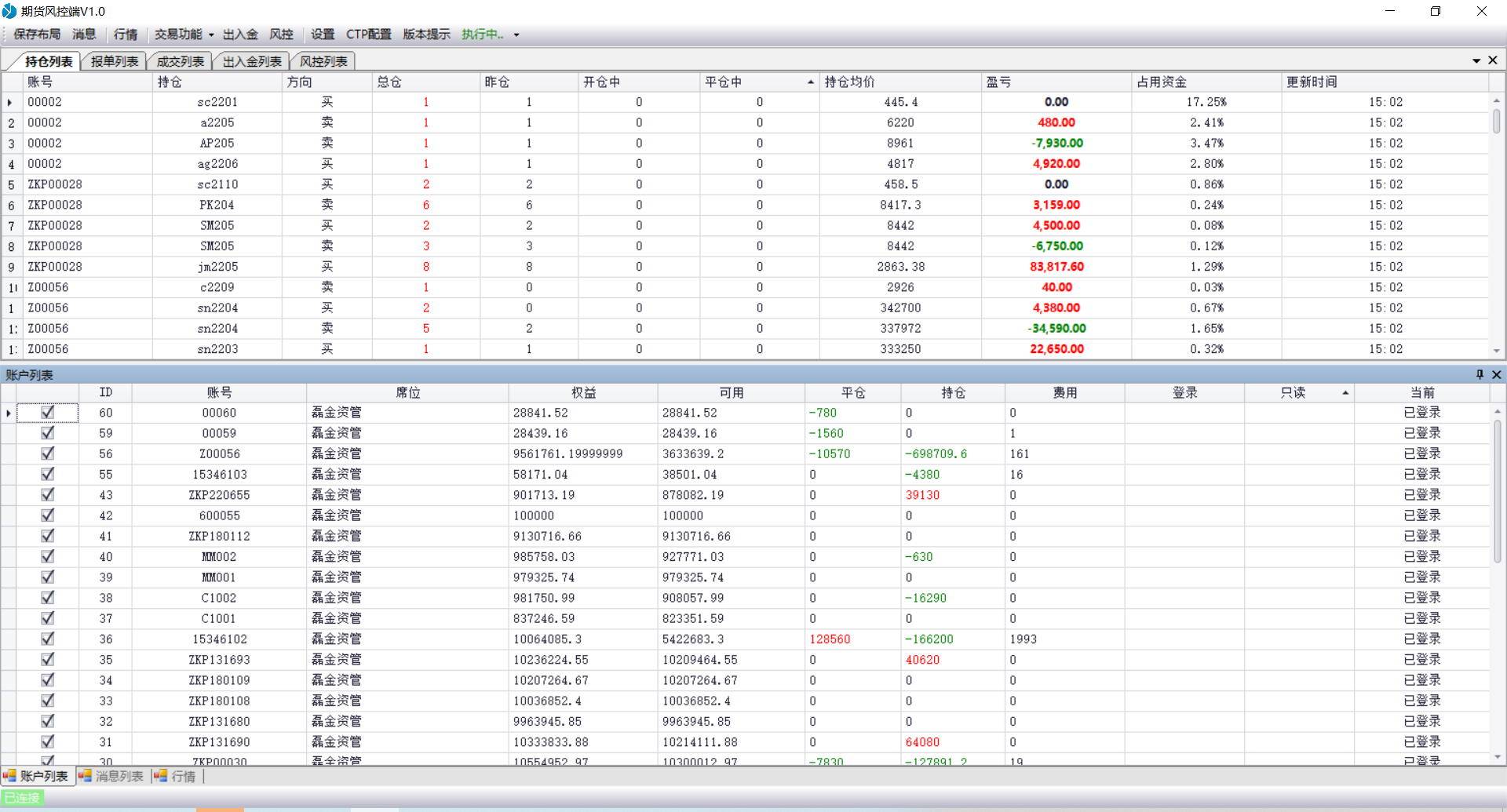
Task: Click the sort arrow in 只读 column header
Action: 1345,392
